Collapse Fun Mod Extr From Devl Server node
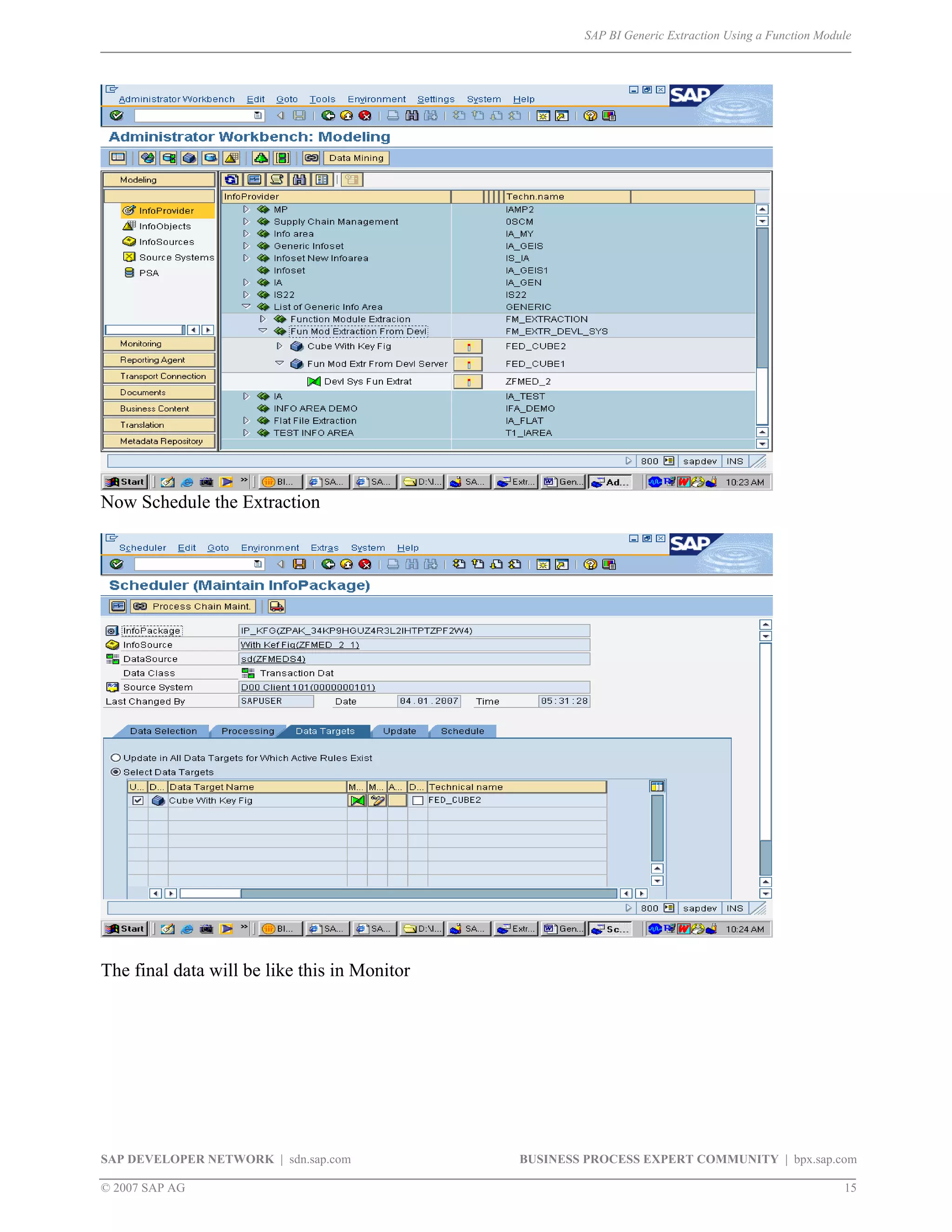This screenshot has width=952, height=1232. click(279, 364)
